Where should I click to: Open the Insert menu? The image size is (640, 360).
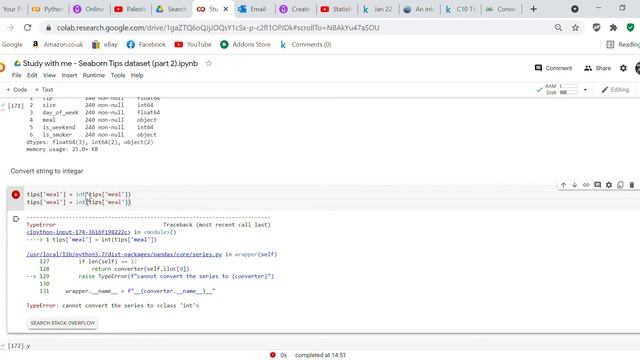[69, 75]
